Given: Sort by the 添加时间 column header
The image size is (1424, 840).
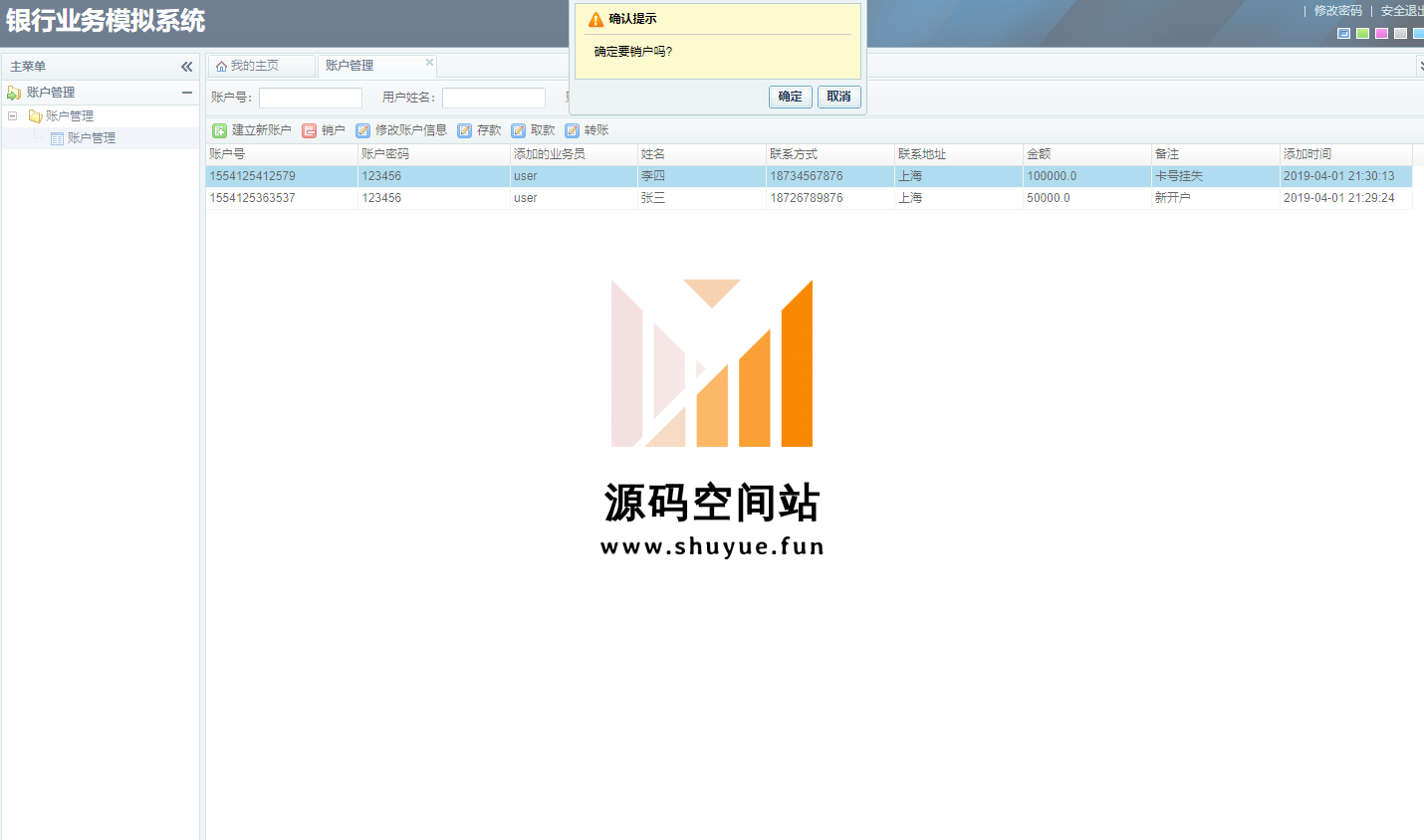Looking at the screenshot, I should [1346, 154].
